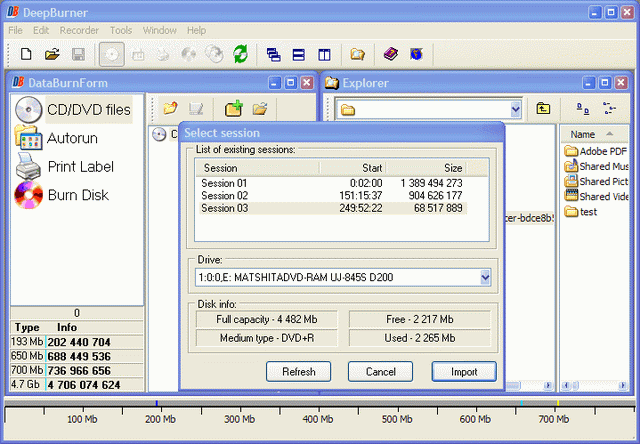Click the Import button
The image size is (640, 444).
pos(463,371)
